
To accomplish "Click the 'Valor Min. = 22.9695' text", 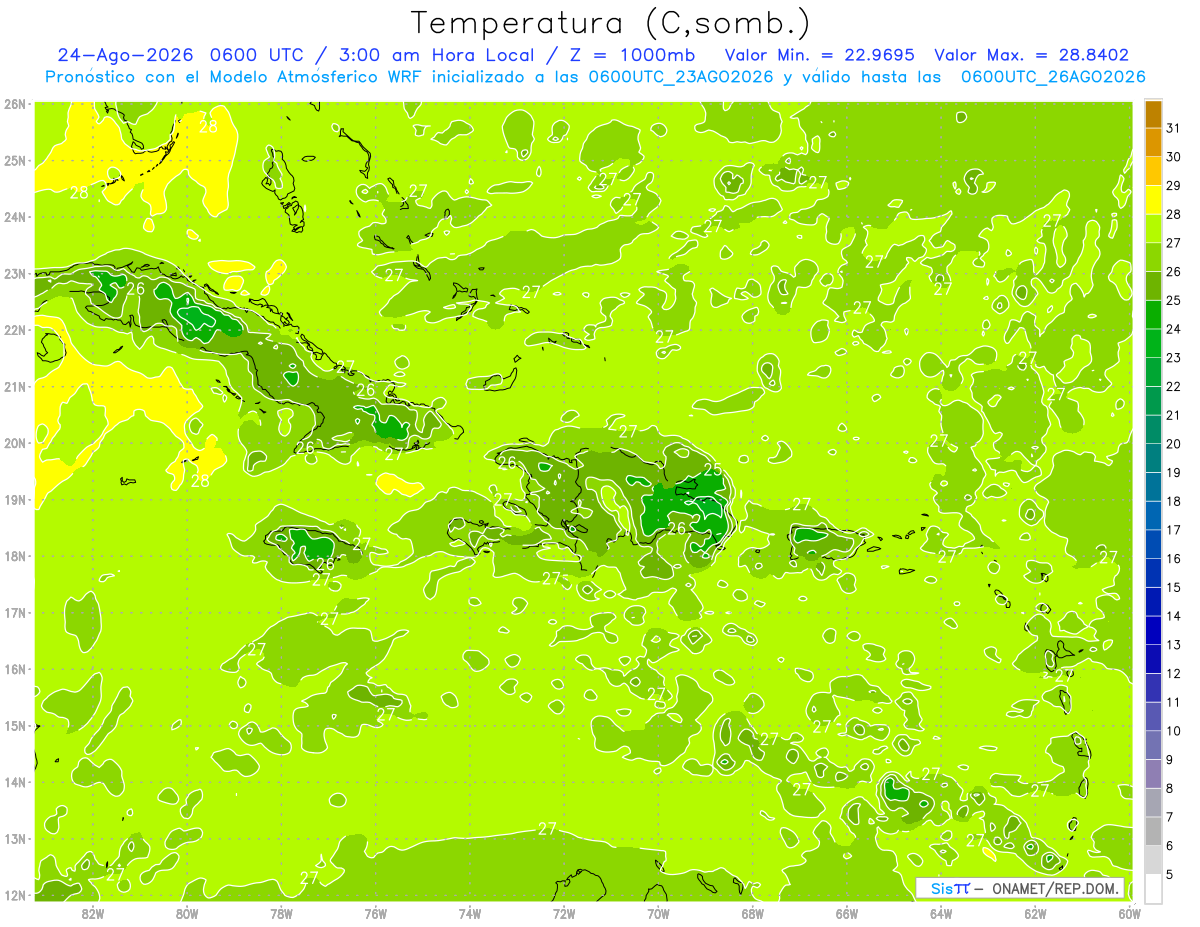I will pyautogui.click(x=820, y=55).
